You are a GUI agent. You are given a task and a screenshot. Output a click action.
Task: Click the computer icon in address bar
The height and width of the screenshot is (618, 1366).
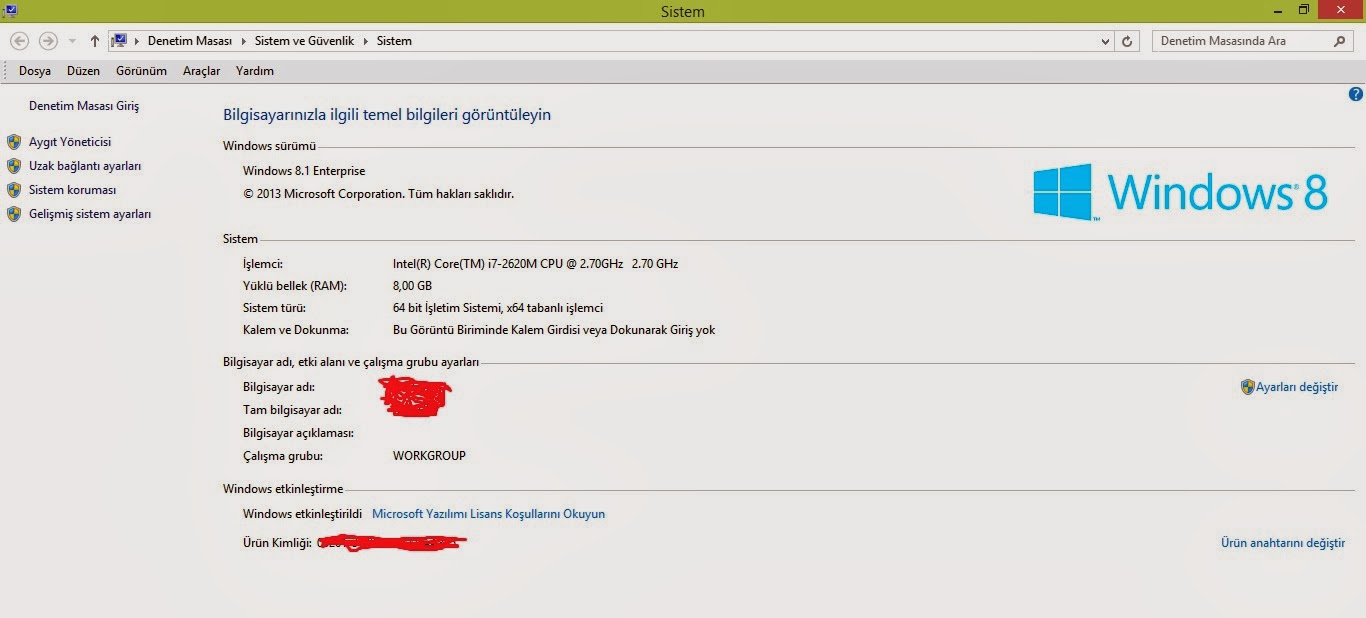pos(120,41)
